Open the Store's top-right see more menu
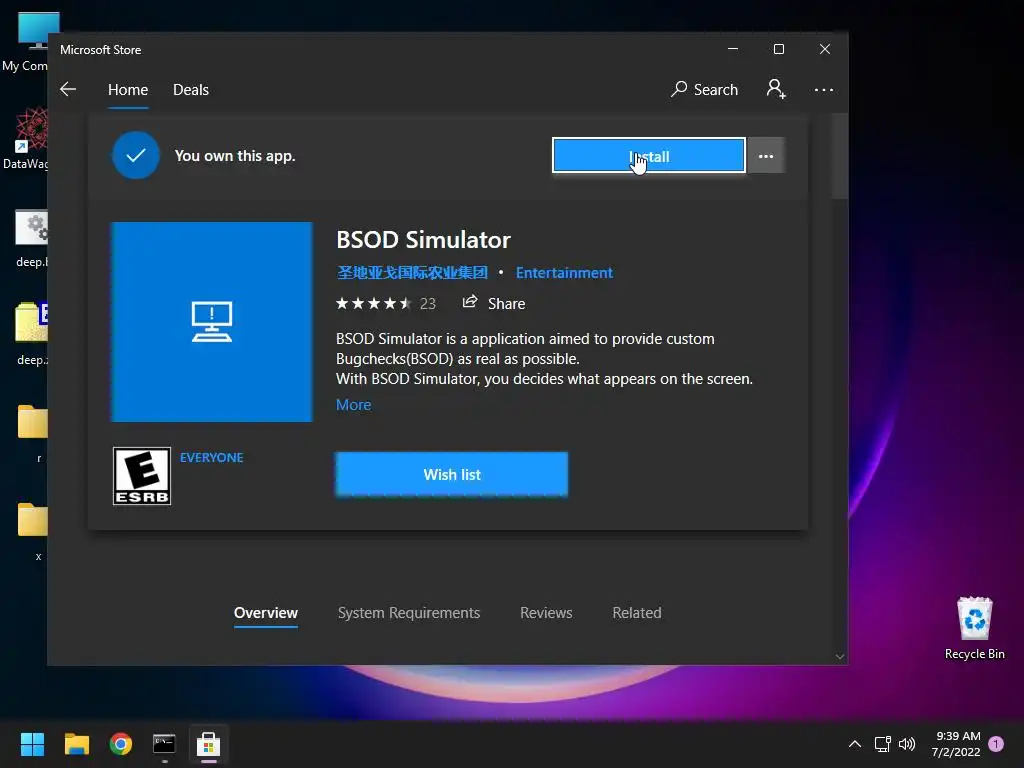This screenshot has height=768, width=1024. point(824,89)
